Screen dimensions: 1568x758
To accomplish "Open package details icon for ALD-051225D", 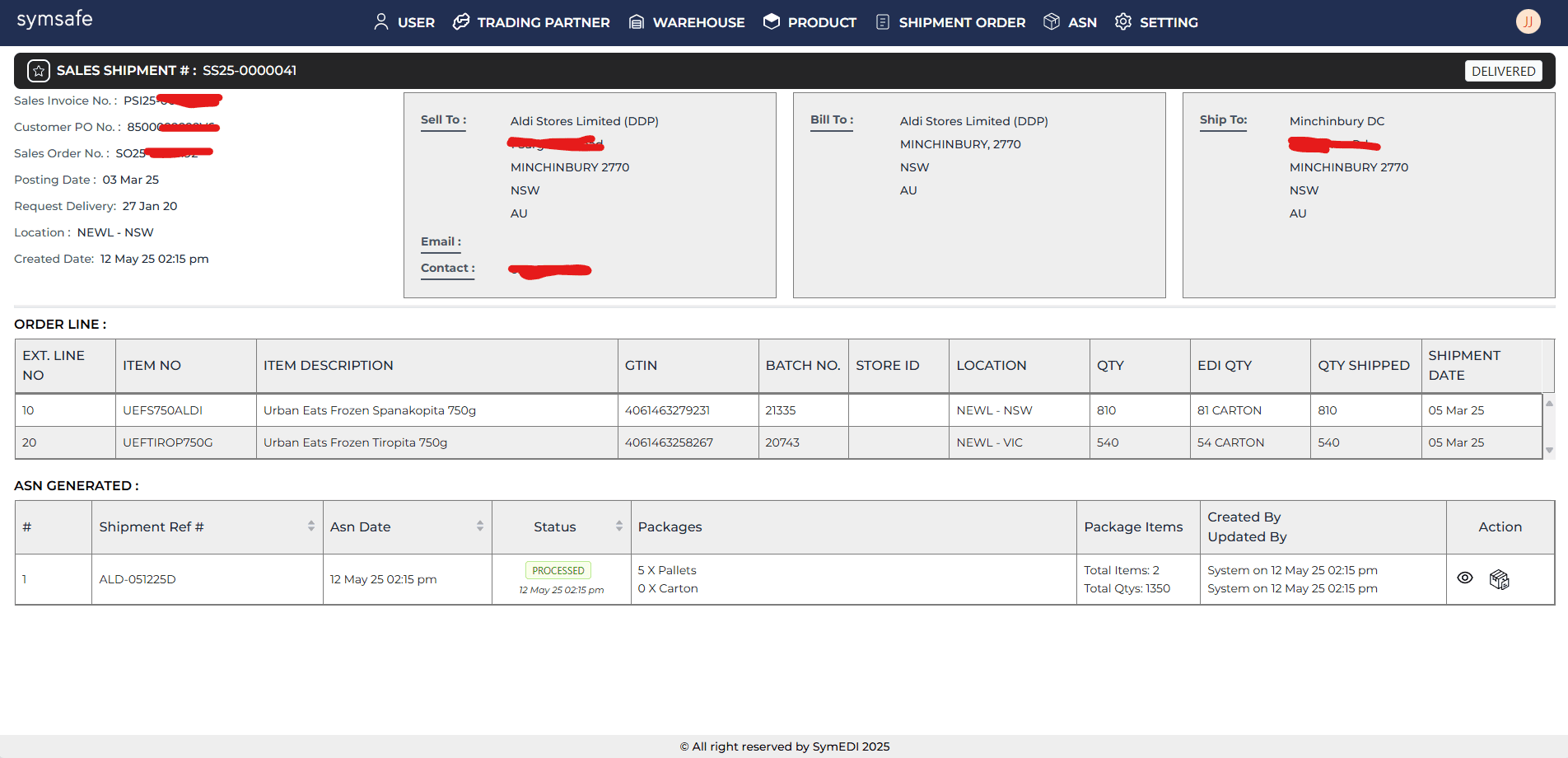I will coord(1500,579).
